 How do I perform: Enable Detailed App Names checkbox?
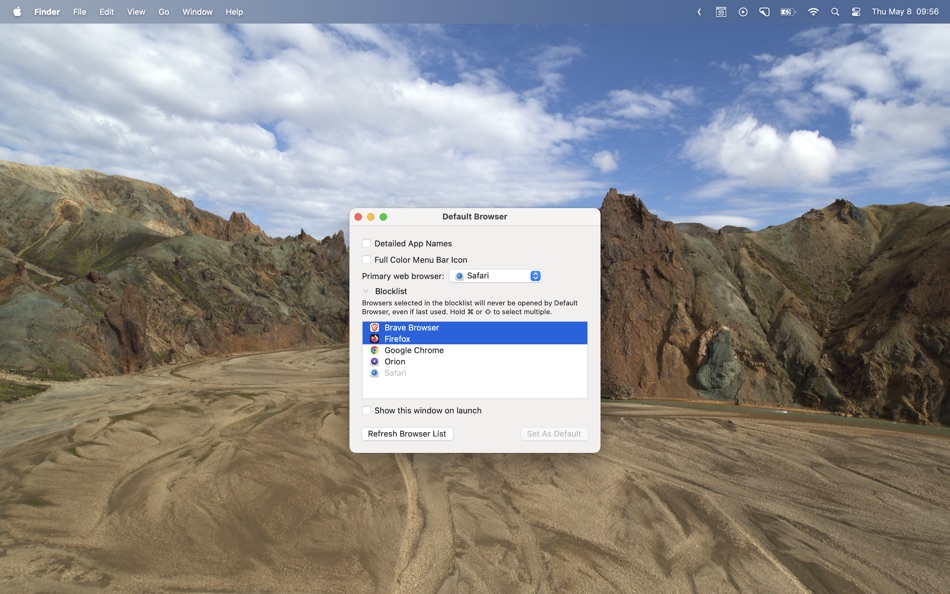tap(366, 243)
